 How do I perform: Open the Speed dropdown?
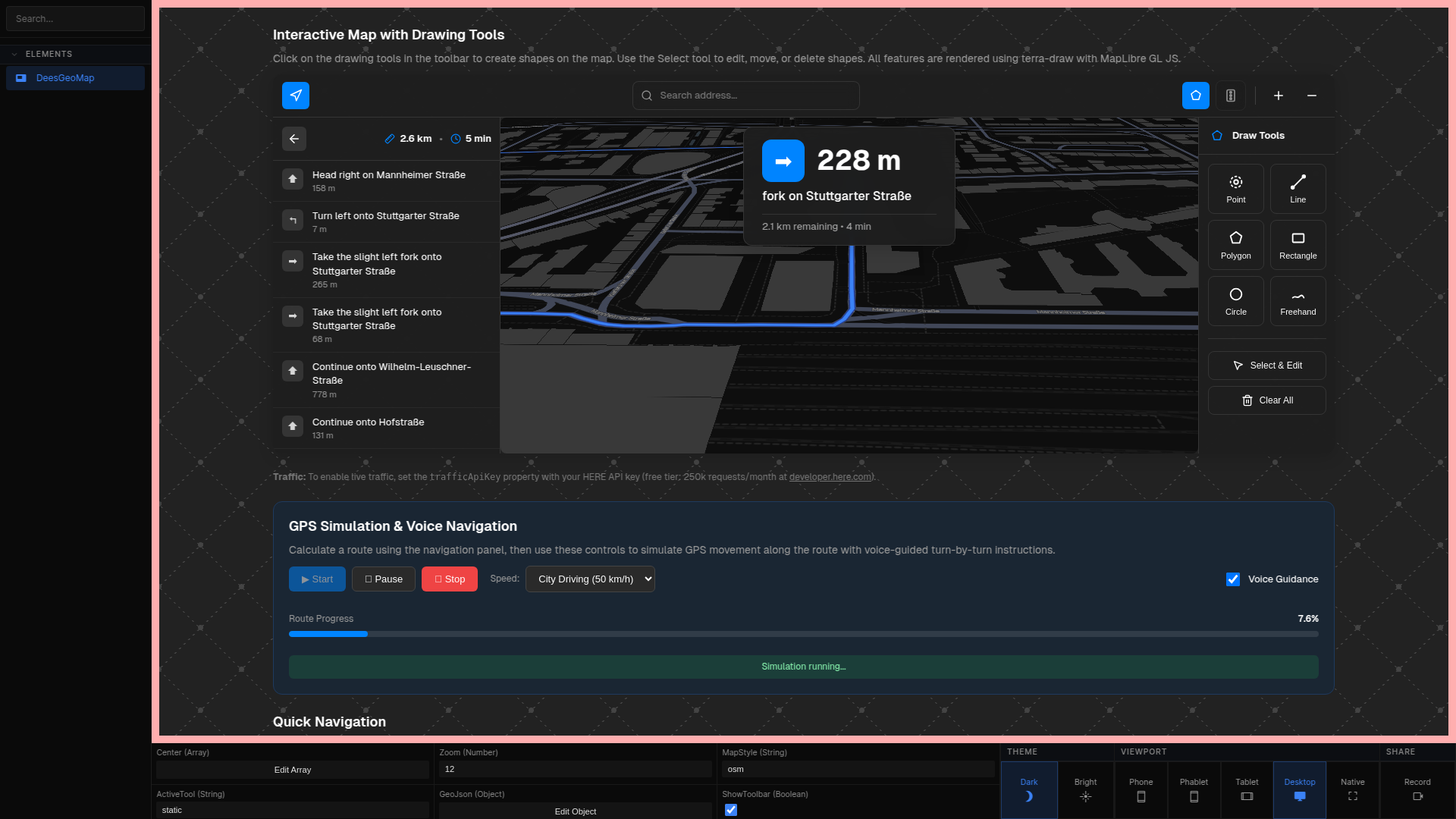(x=590, y=579)
